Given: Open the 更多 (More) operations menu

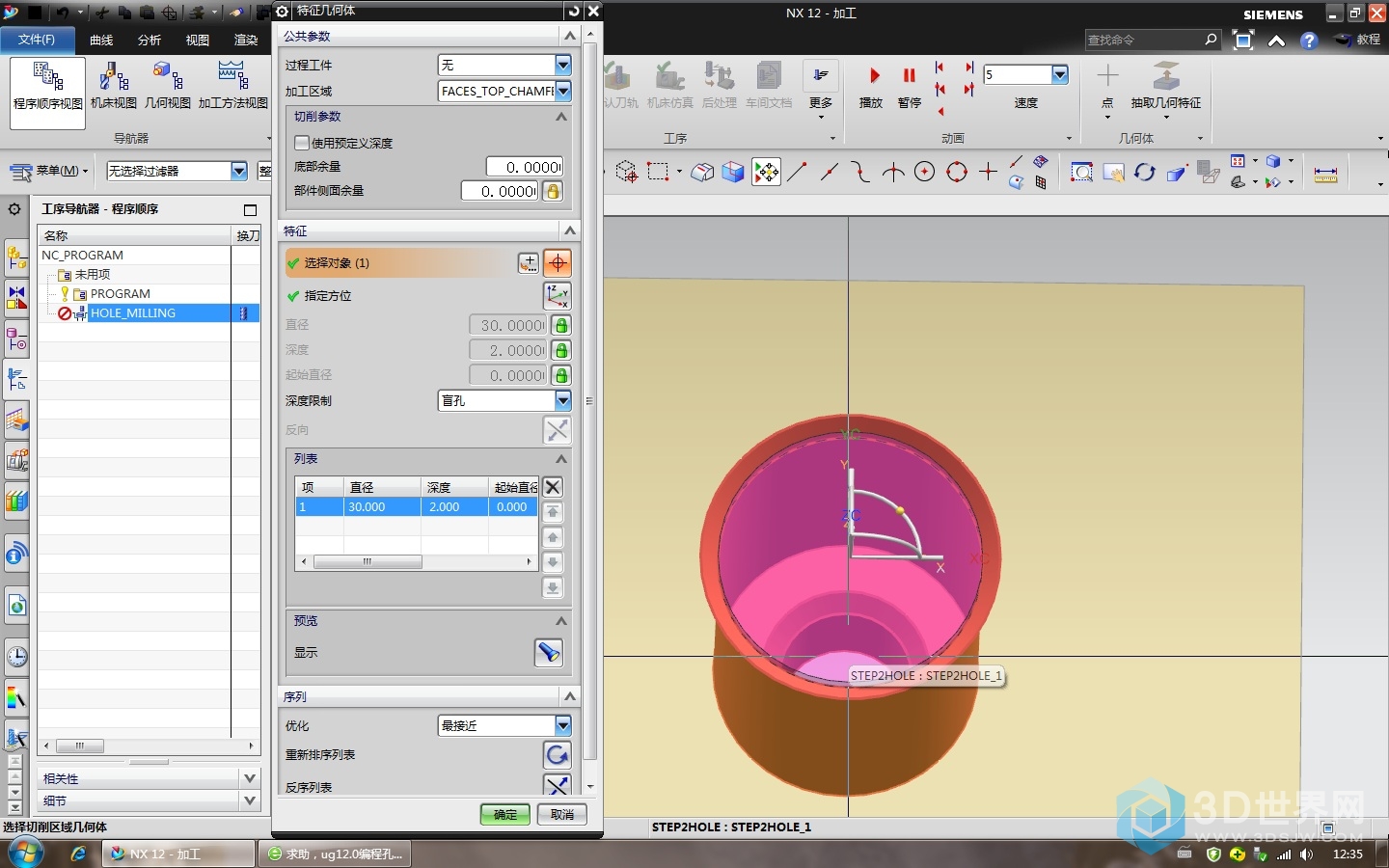Looking at the screenshot, I should click(821, 89).
